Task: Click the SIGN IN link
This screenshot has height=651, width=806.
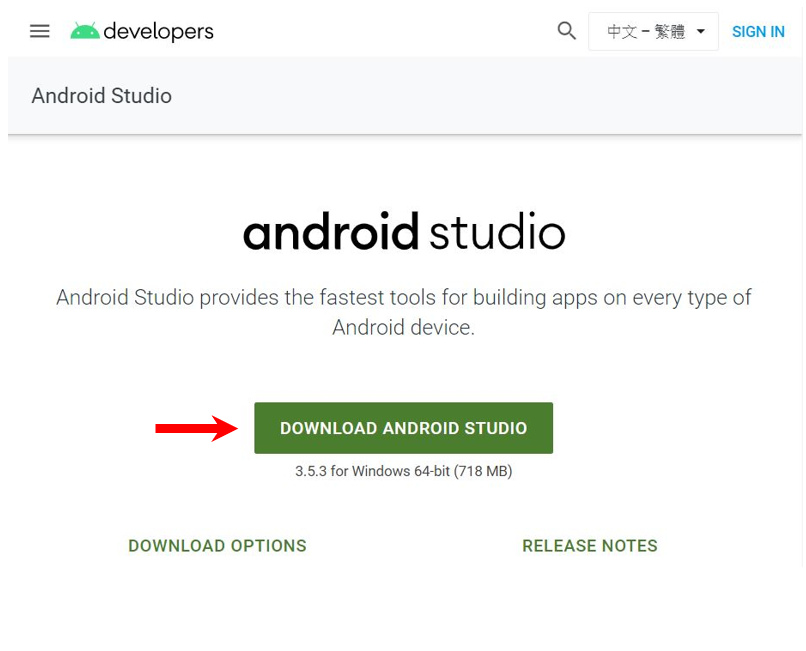Action: (x=758, y=32)
